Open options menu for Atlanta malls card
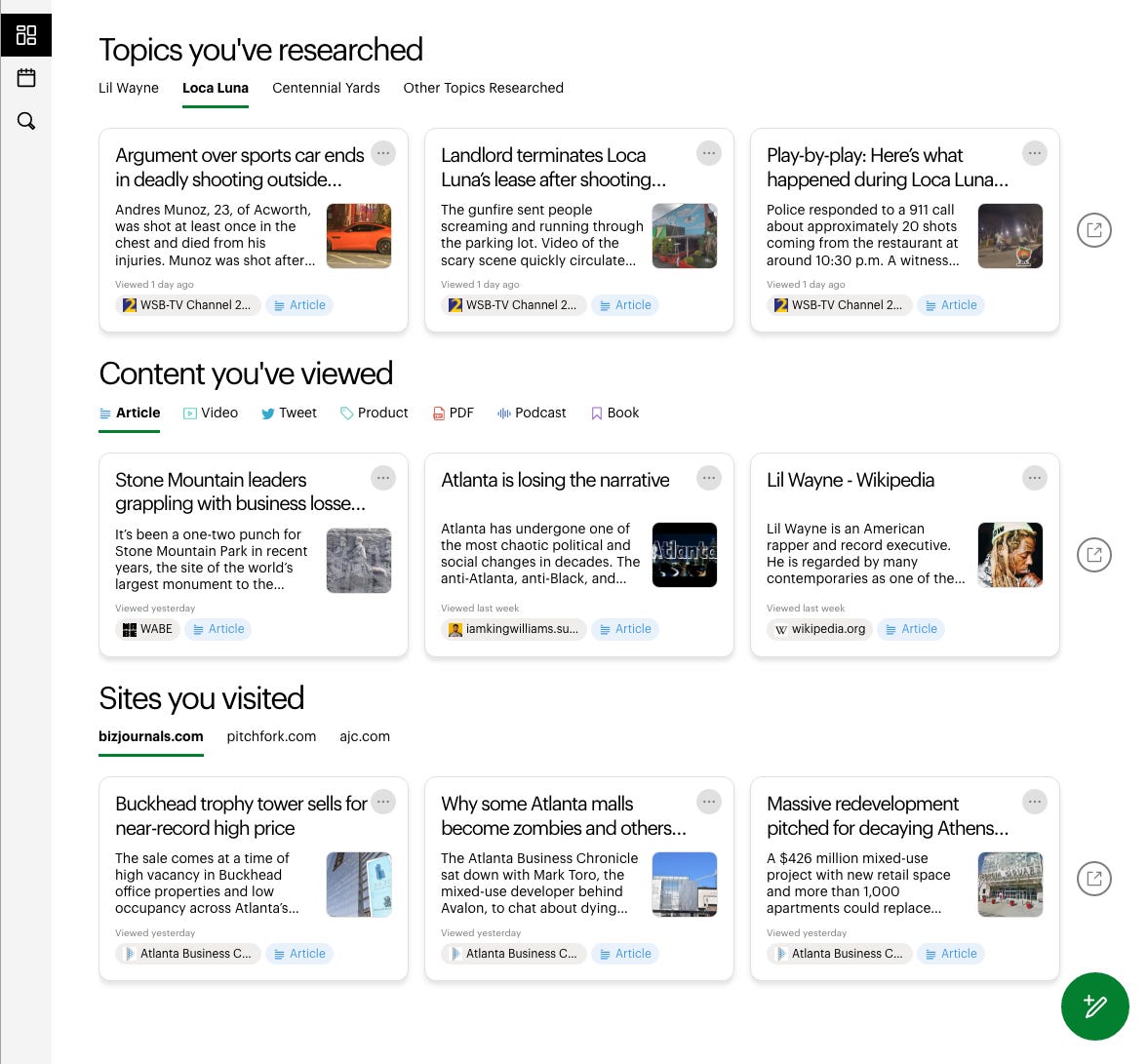This screenshot has height=1064, width=1148. point(709,802)
